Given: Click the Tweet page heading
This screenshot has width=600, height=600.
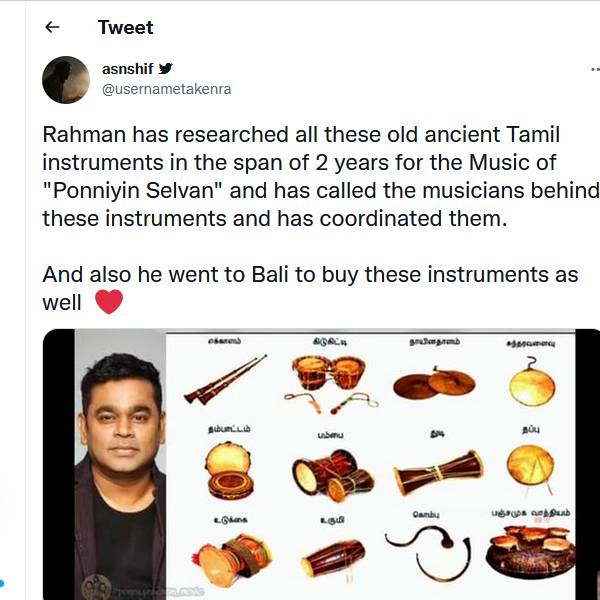Looking at the screenshot, I should click(125, 28).
